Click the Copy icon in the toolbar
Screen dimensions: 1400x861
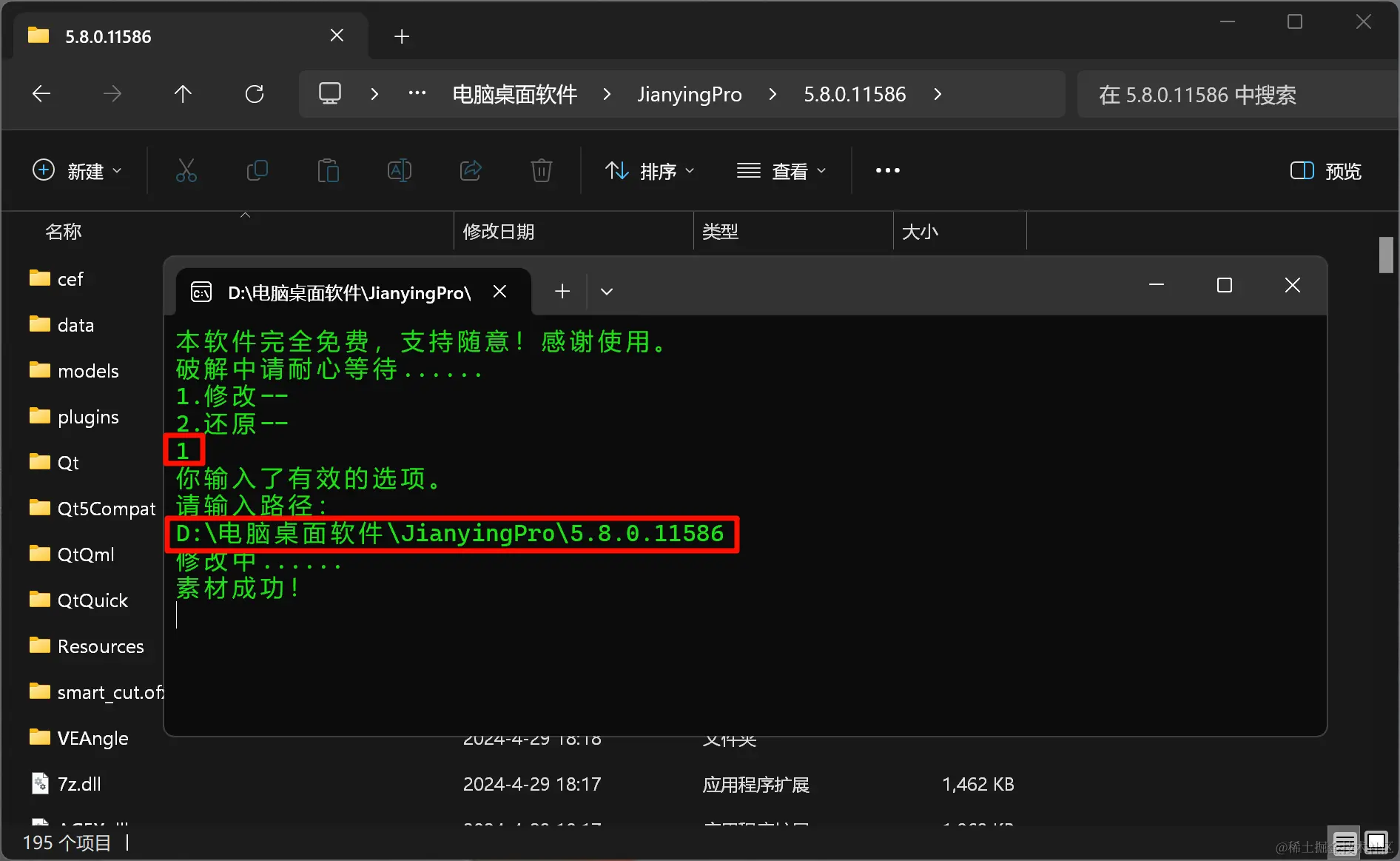tap(257, 170)
